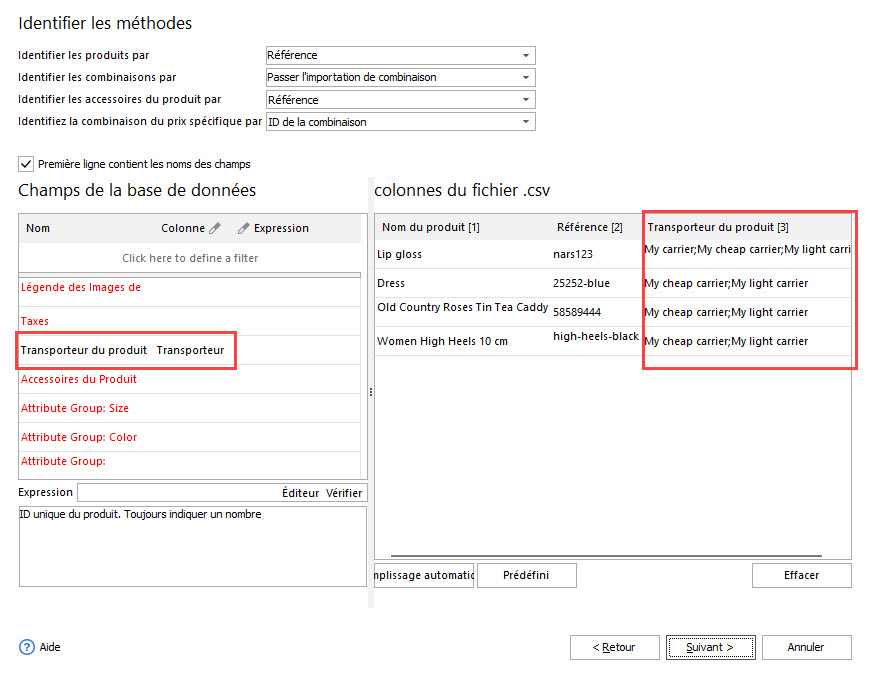Select the Nom column header
Image resolution: width=870 pixels, height=673 pixels.
(x=38, y=228)
